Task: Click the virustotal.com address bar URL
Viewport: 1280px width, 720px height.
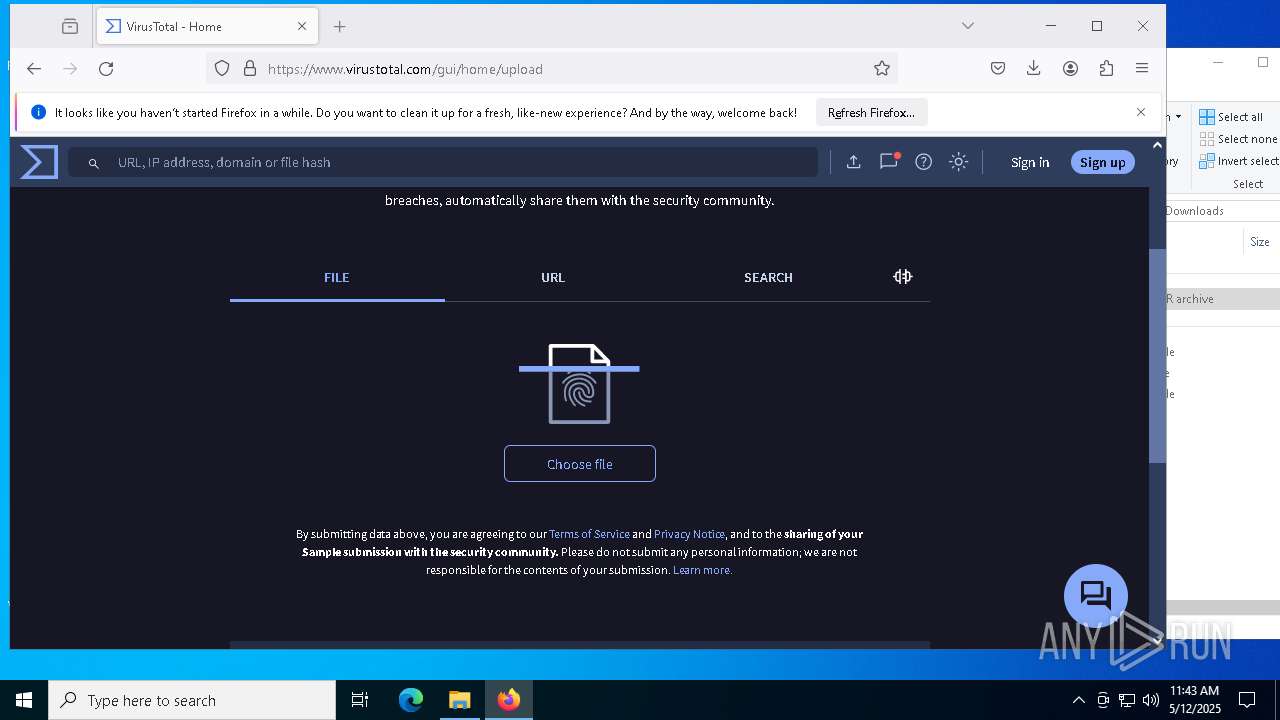Action: (x=405, y=69)
